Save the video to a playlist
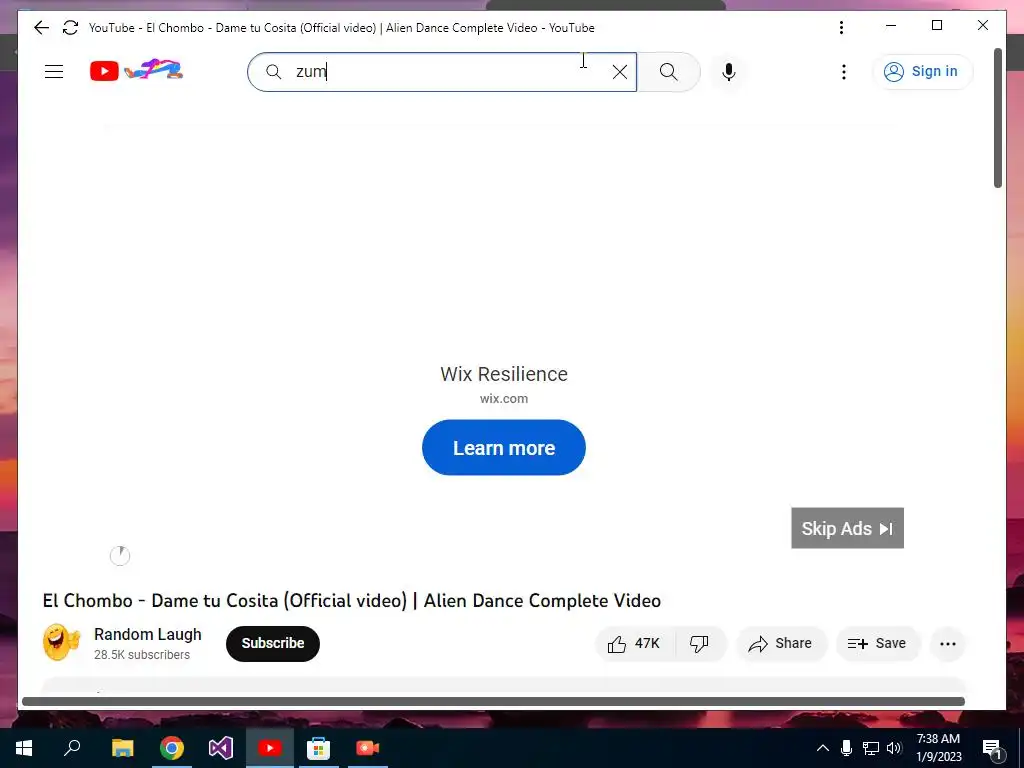 (877, 644)
